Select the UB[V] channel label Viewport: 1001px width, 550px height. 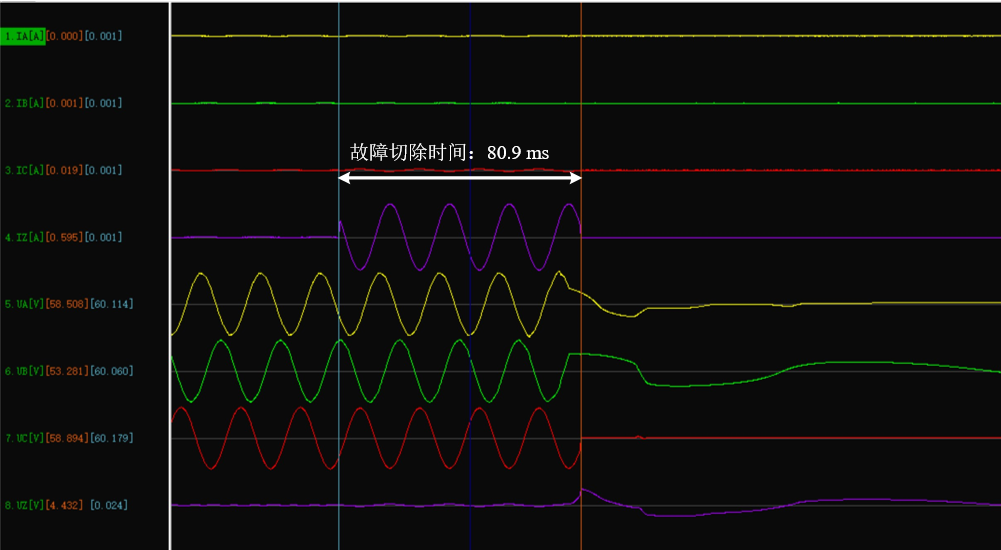coord(23,371)
